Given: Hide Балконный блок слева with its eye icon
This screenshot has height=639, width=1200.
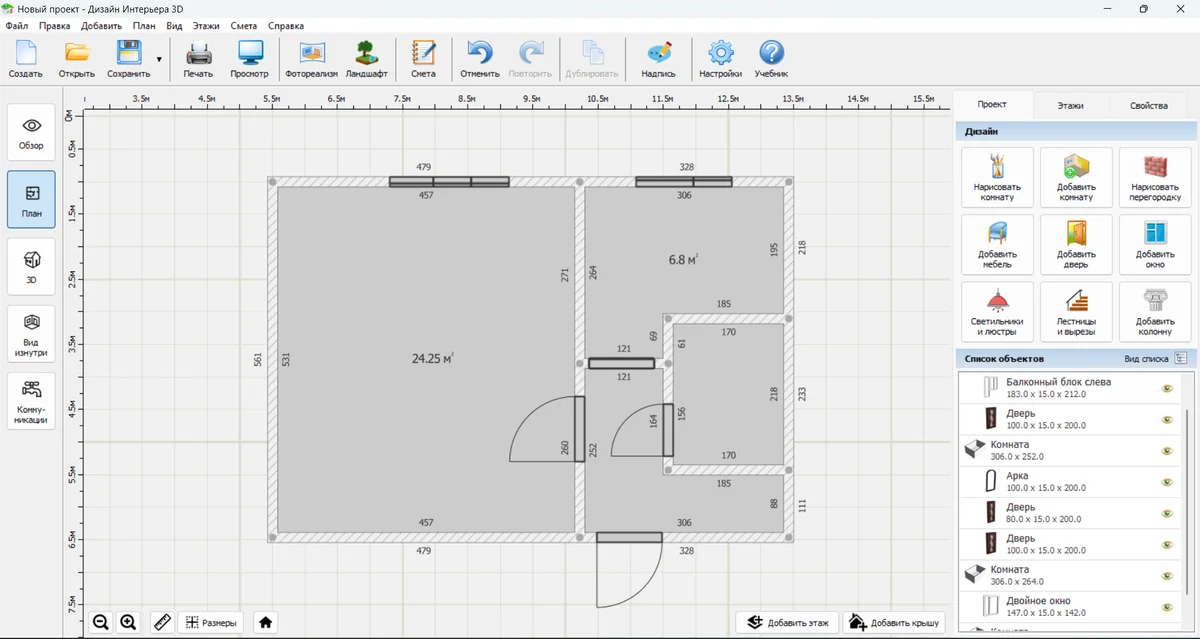Looking at the screenshot, I should 1166,389.
